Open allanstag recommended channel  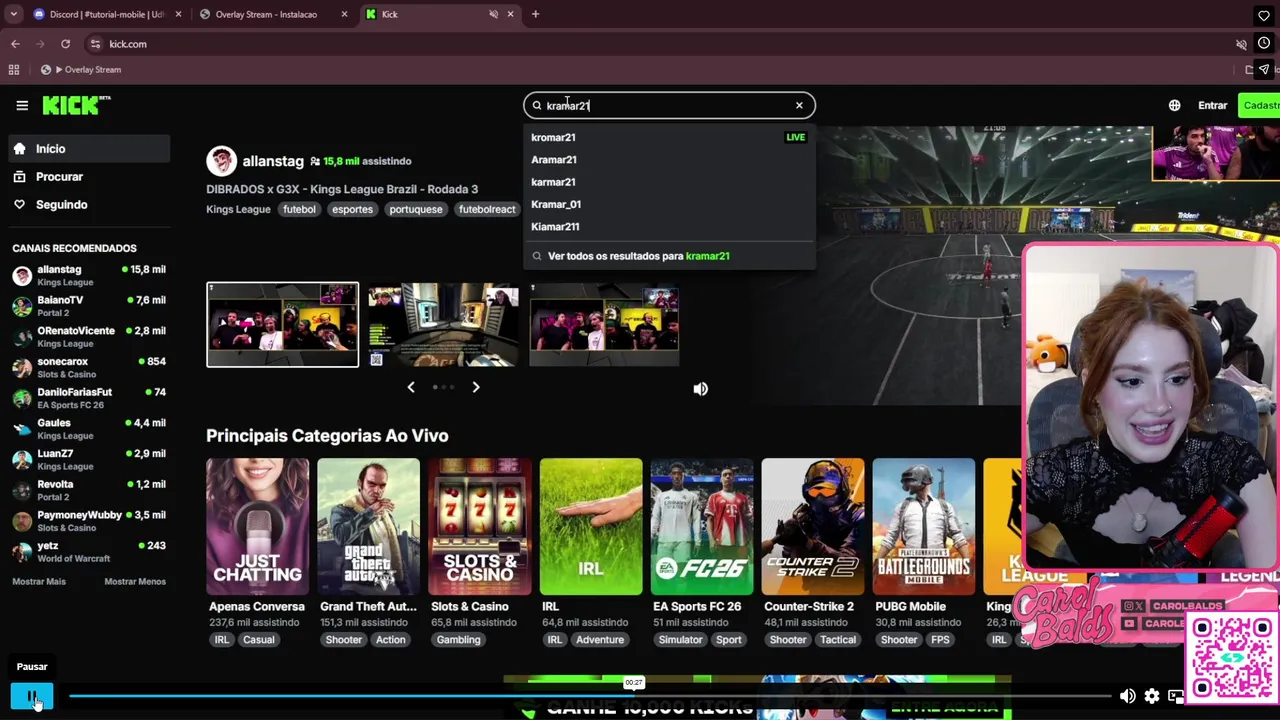pyautogui.click(x=88, y=275)
